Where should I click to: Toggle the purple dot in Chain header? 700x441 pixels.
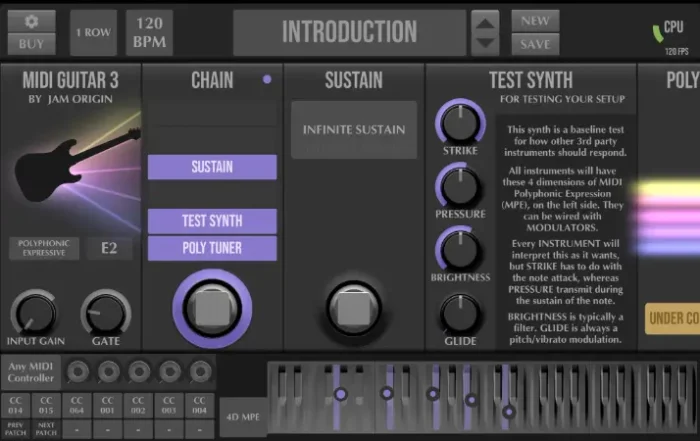pyautogui.click(x=267, y=79)
